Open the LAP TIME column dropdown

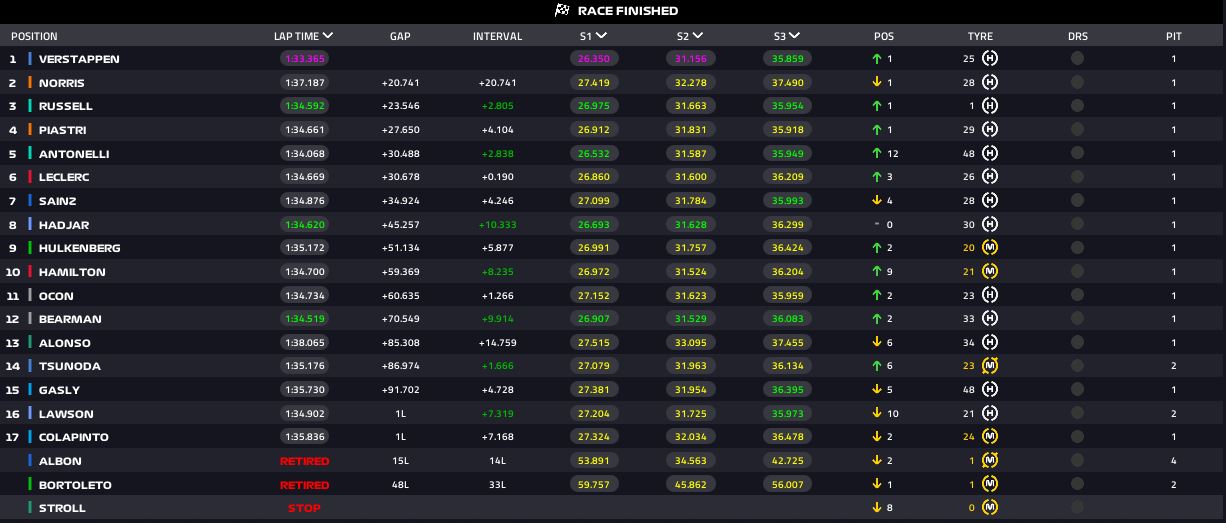(x=328, y=36)
